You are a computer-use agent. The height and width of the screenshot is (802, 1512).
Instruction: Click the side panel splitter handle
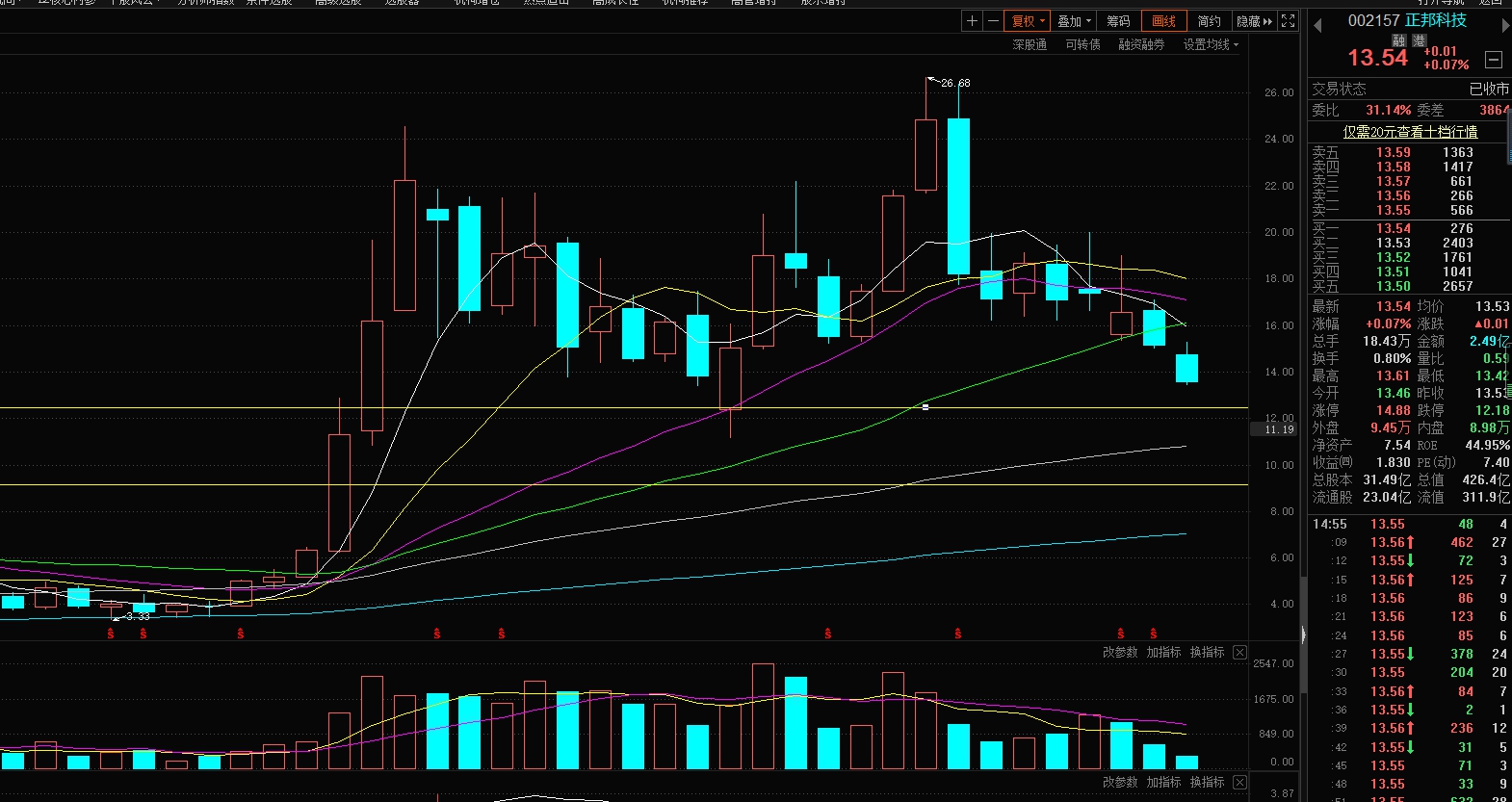(x=1303, y=634)
